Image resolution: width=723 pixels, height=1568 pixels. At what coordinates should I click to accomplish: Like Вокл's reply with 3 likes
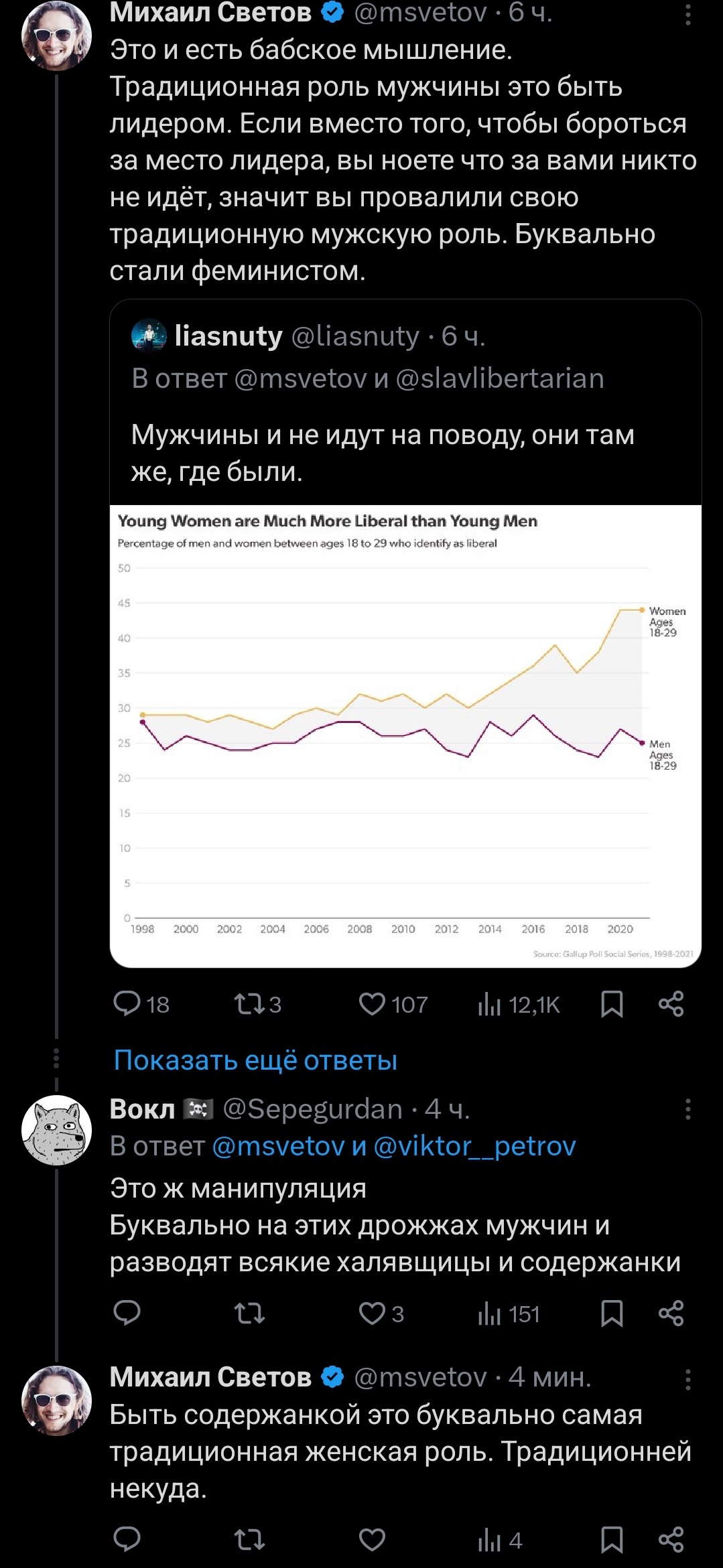[x=373, y=1313]
